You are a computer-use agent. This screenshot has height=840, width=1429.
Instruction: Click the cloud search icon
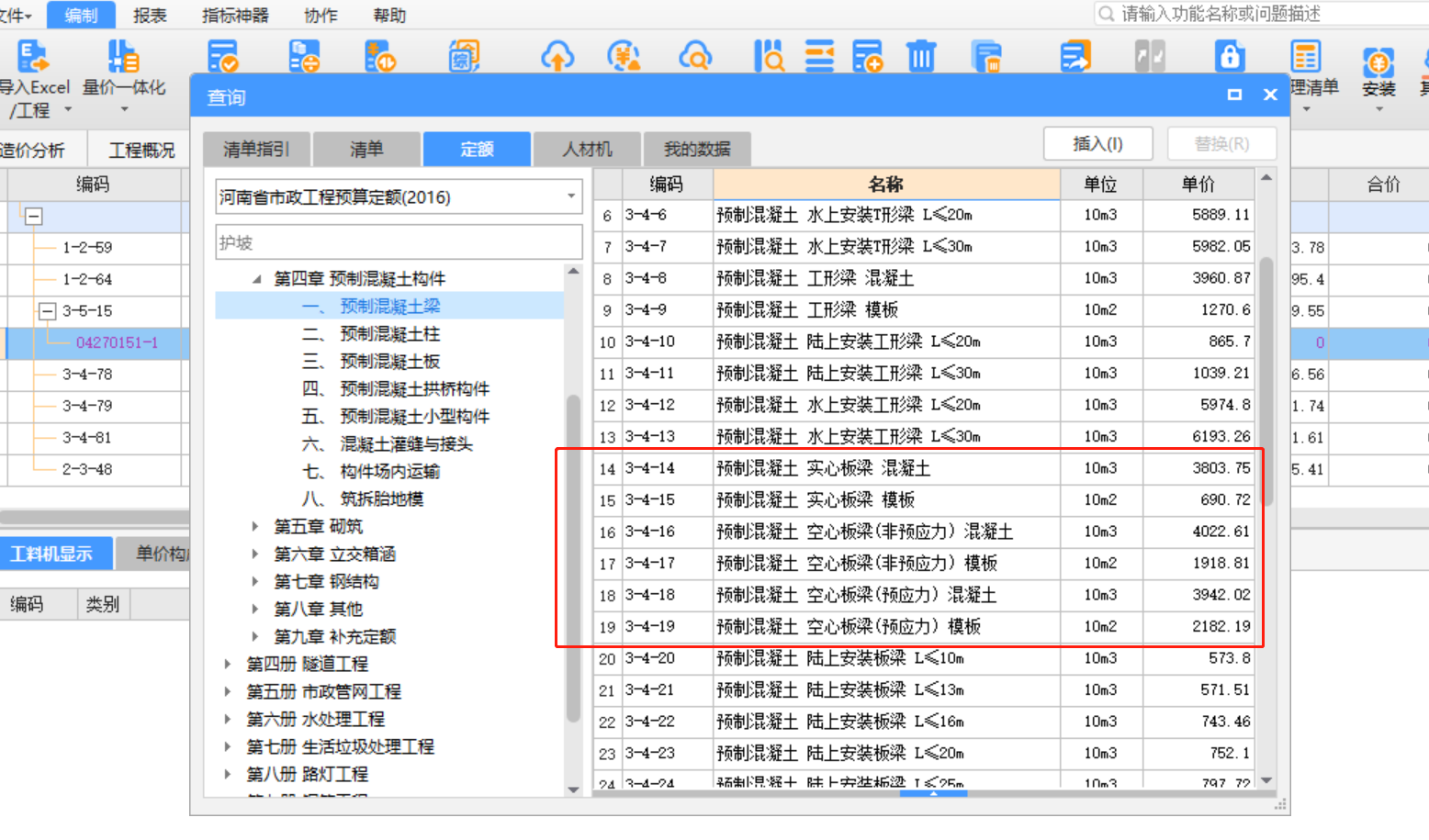point(695,57)
